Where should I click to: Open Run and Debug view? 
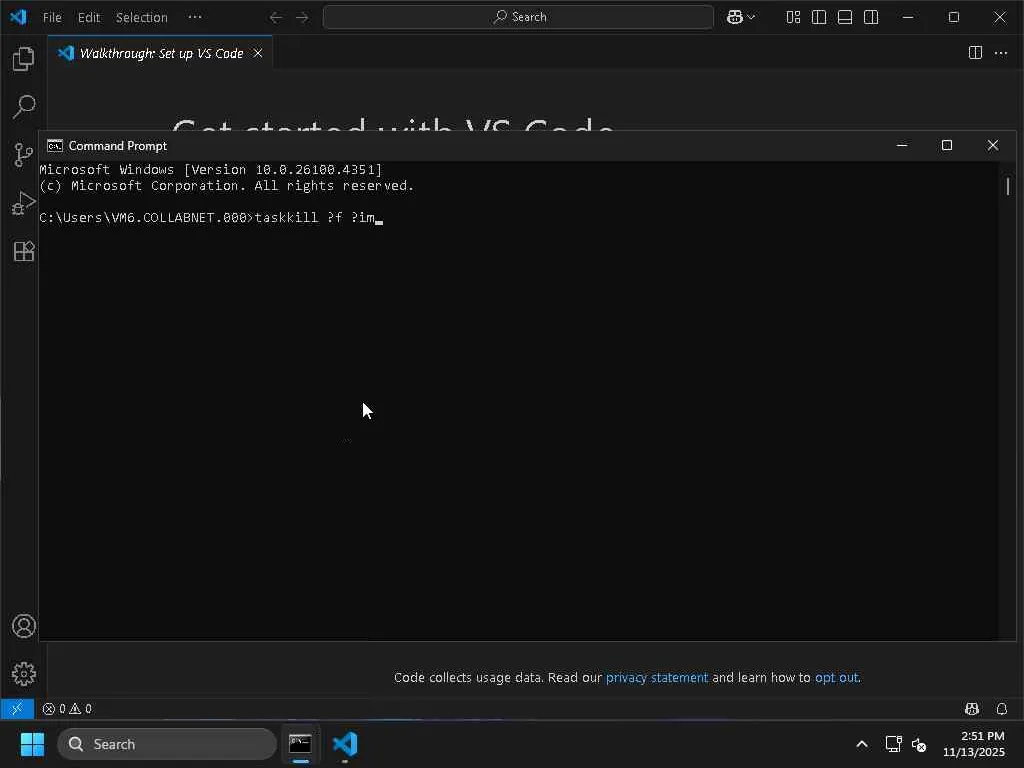(x=24, y=203)
